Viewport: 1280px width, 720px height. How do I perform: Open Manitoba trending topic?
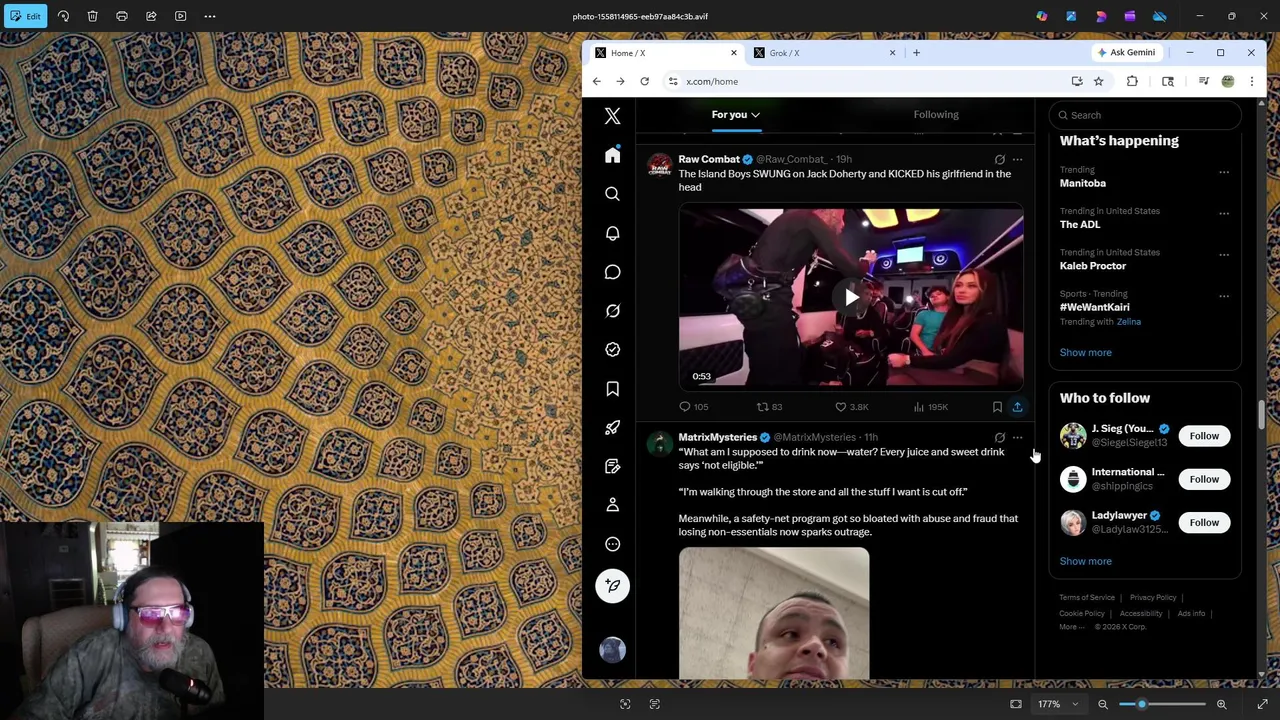(x=1083, y=183)
